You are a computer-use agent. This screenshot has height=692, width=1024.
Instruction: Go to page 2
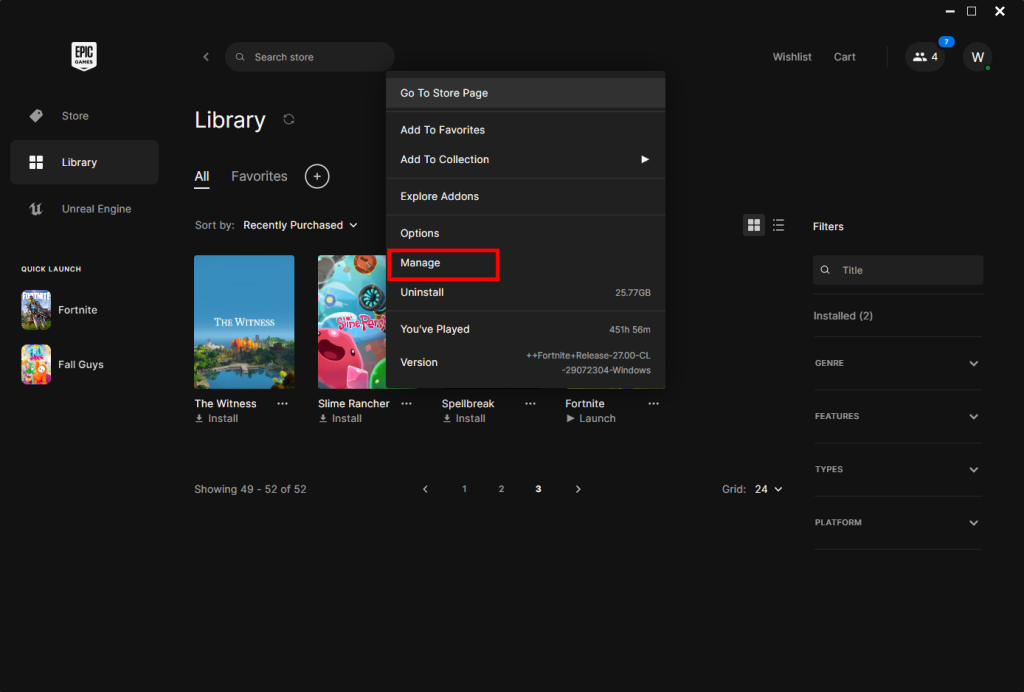point(502,489)
